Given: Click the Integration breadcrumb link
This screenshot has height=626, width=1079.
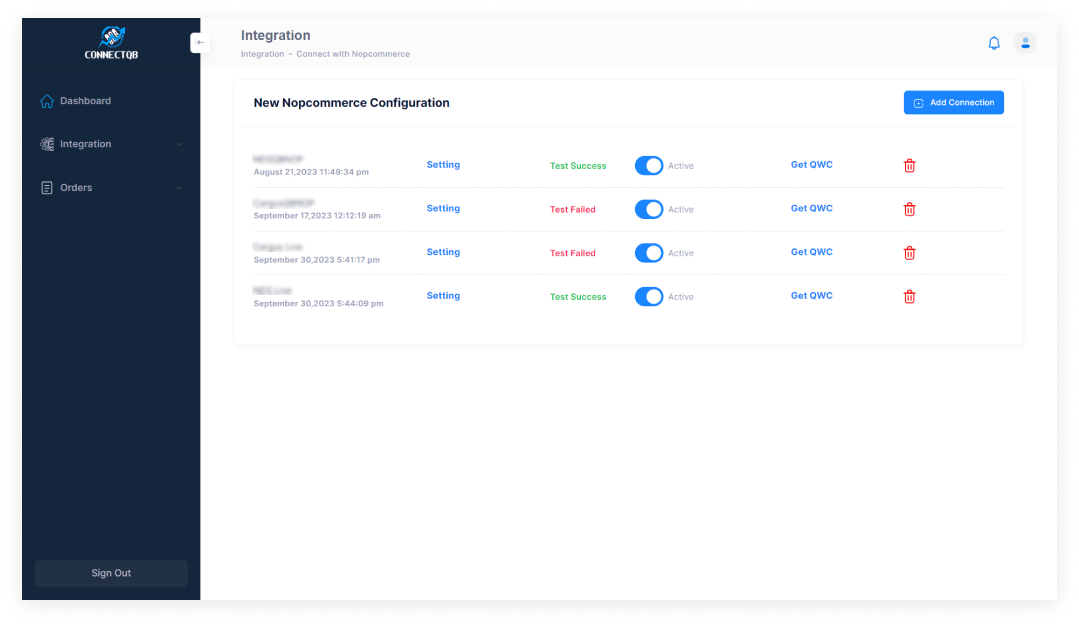Looking at the screenshot, I should pos(262,54).
